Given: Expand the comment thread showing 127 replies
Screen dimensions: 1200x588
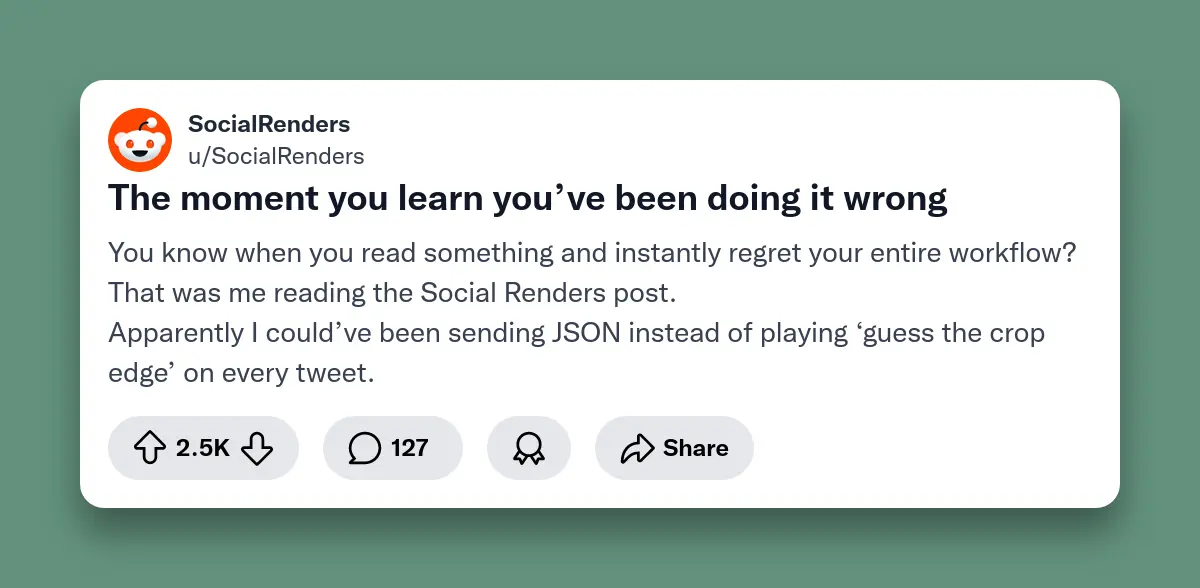Looking at the screenshot, I should (x=393, y=448).
